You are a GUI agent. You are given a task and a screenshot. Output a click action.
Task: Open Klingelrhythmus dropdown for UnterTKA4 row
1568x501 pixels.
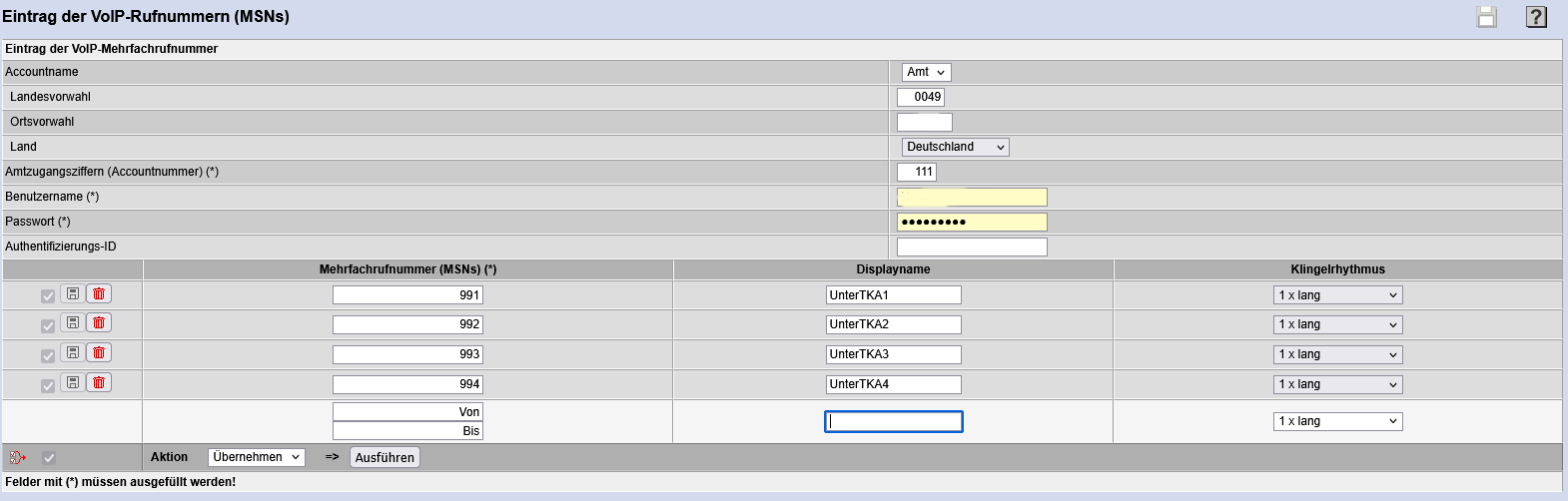click(1337, 384)
